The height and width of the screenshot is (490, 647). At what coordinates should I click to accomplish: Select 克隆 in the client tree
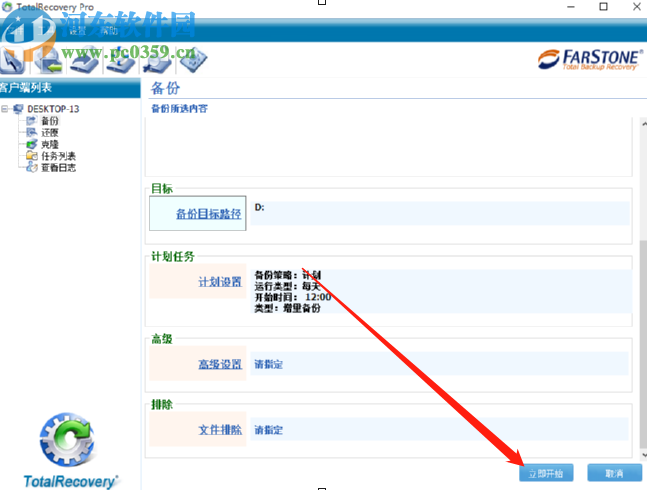coord(50,144)
